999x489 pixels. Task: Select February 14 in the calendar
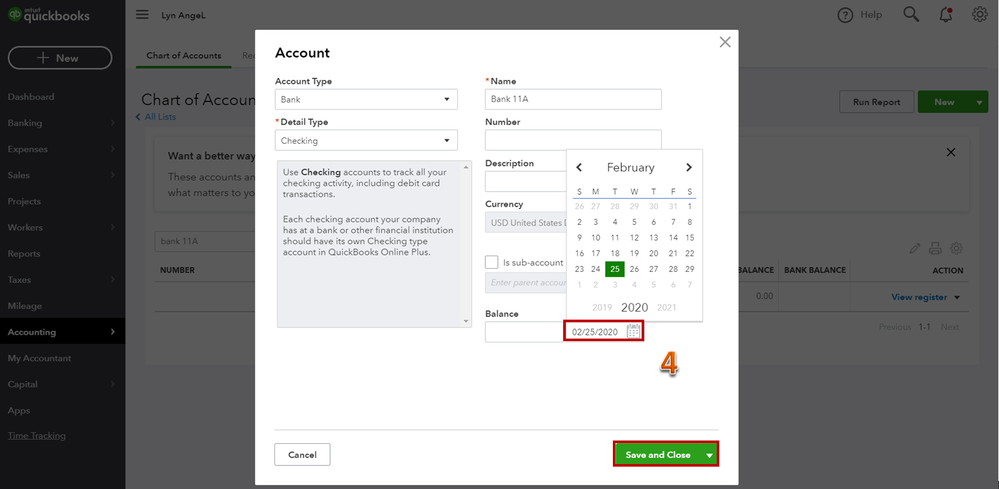673,237
